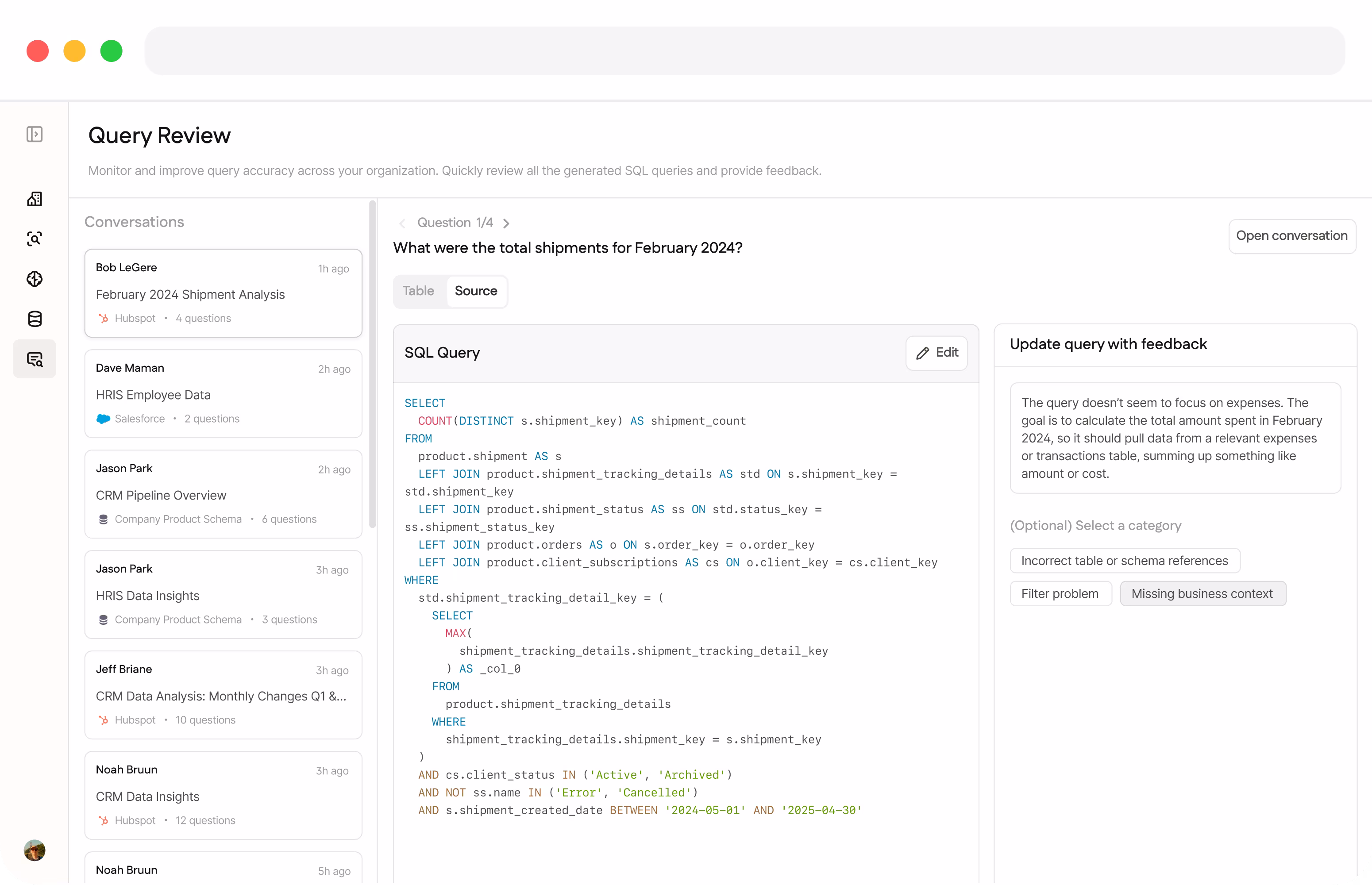This screenshot has width=1372, height=885.
Task: Toggle the Missing business context category
Action: tap(1202, 594)
